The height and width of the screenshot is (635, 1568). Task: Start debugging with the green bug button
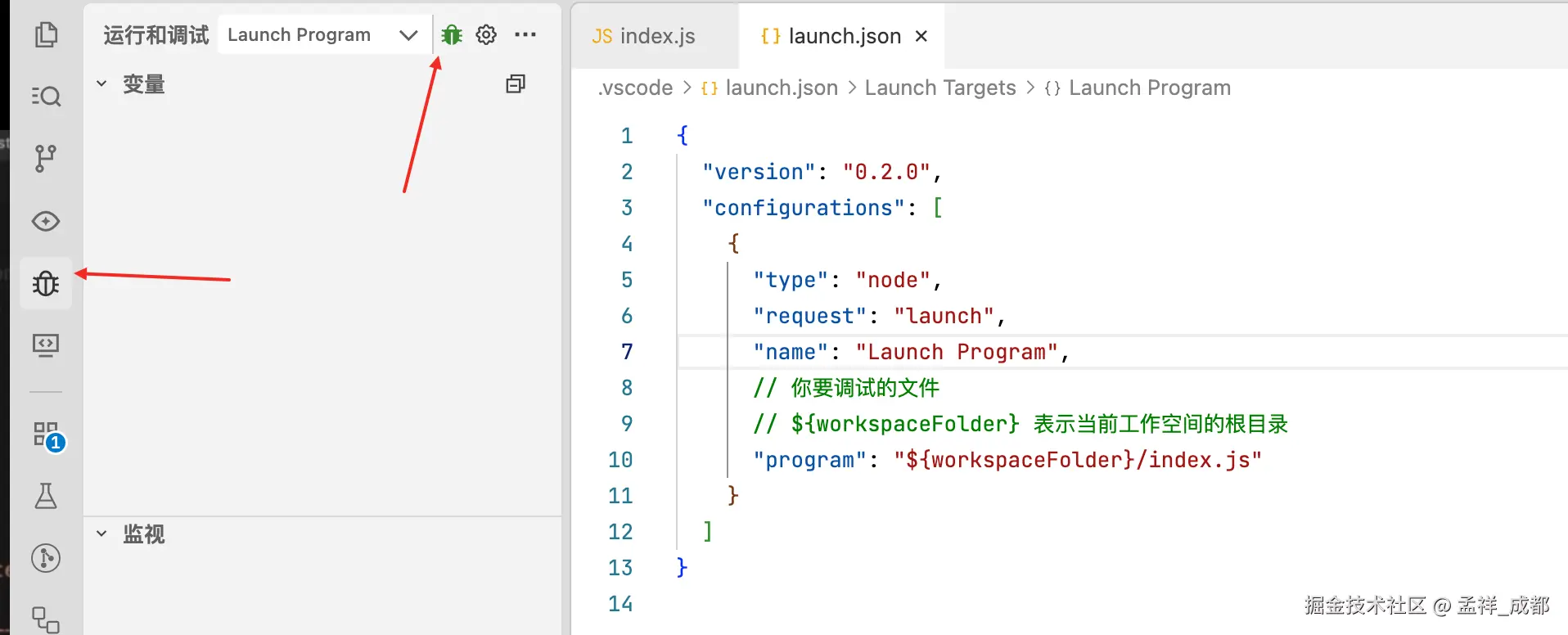pyautogui.click(x=452, y=35)
